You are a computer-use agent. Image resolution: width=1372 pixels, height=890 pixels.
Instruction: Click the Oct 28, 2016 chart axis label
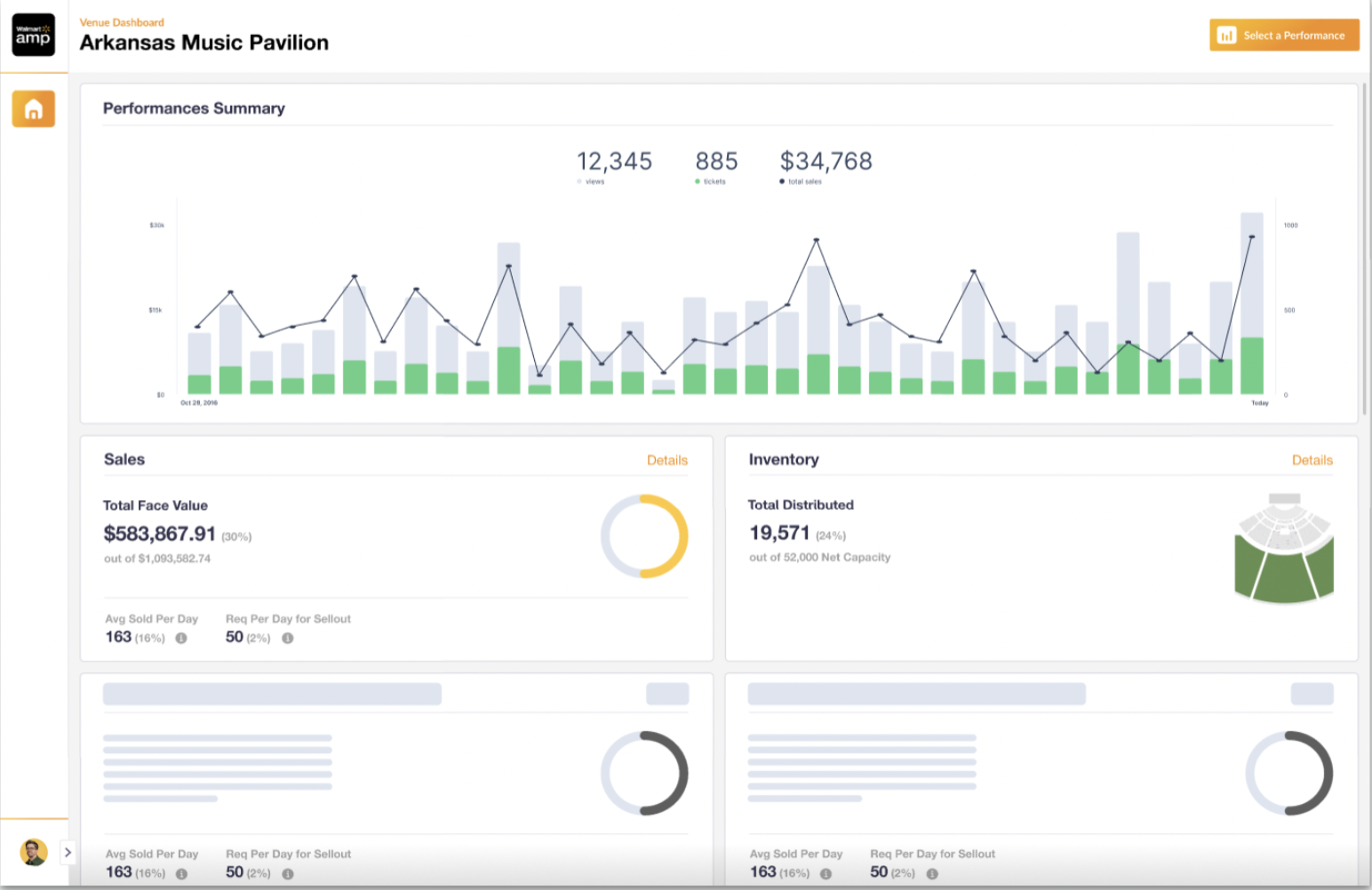pyautogui.click(x=199, y=403)
